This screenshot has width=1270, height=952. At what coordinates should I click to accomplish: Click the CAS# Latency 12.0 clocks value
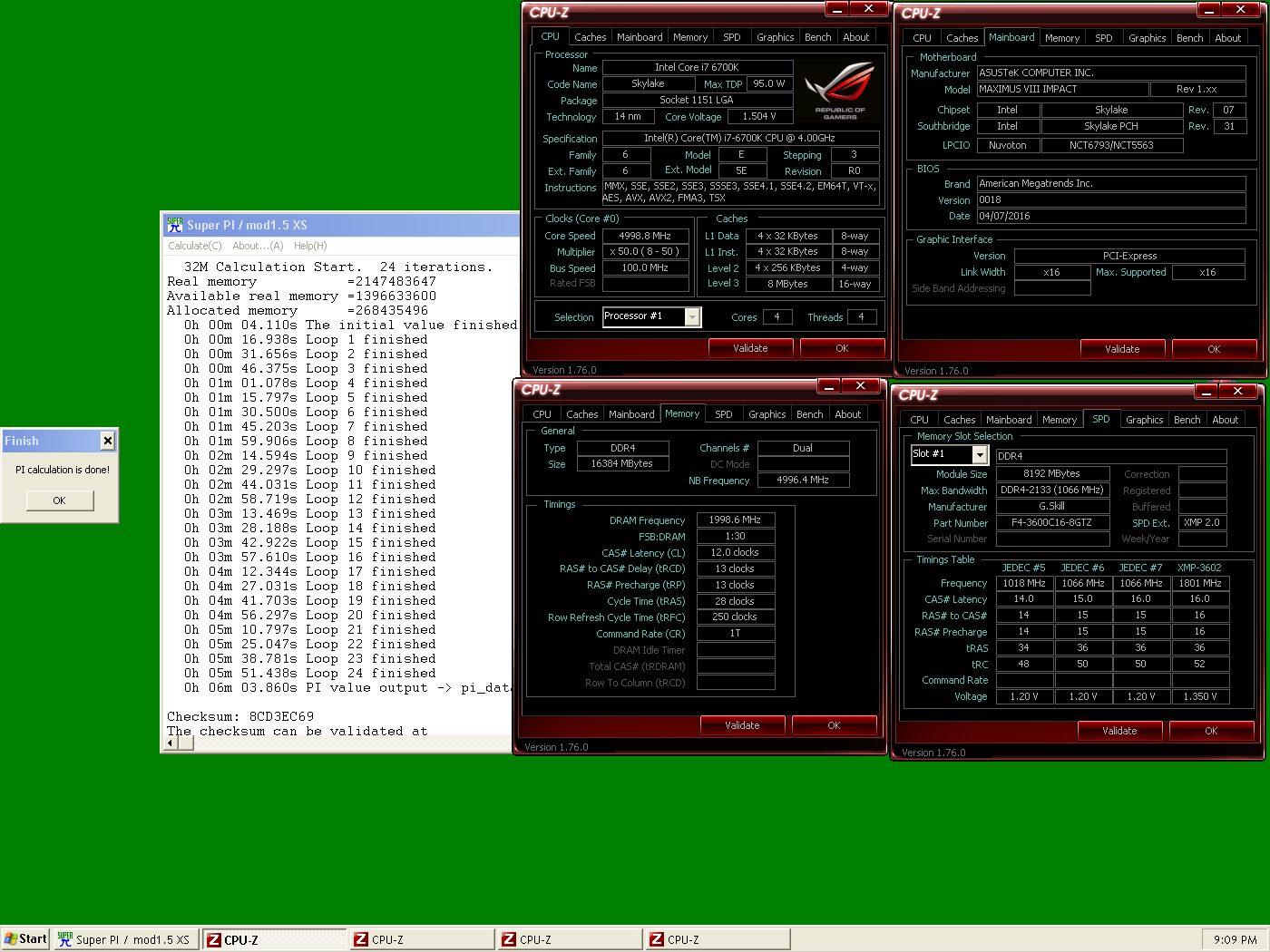click(735, 553)
